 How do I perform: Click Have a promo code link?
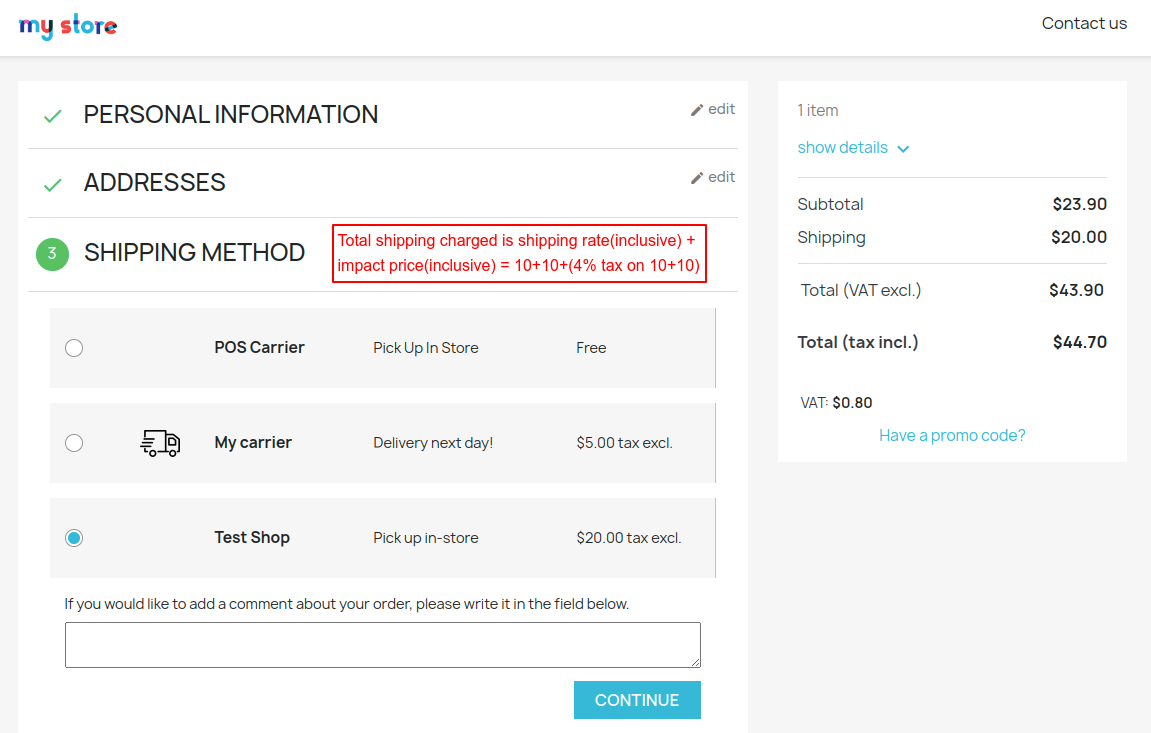[952, 435]
